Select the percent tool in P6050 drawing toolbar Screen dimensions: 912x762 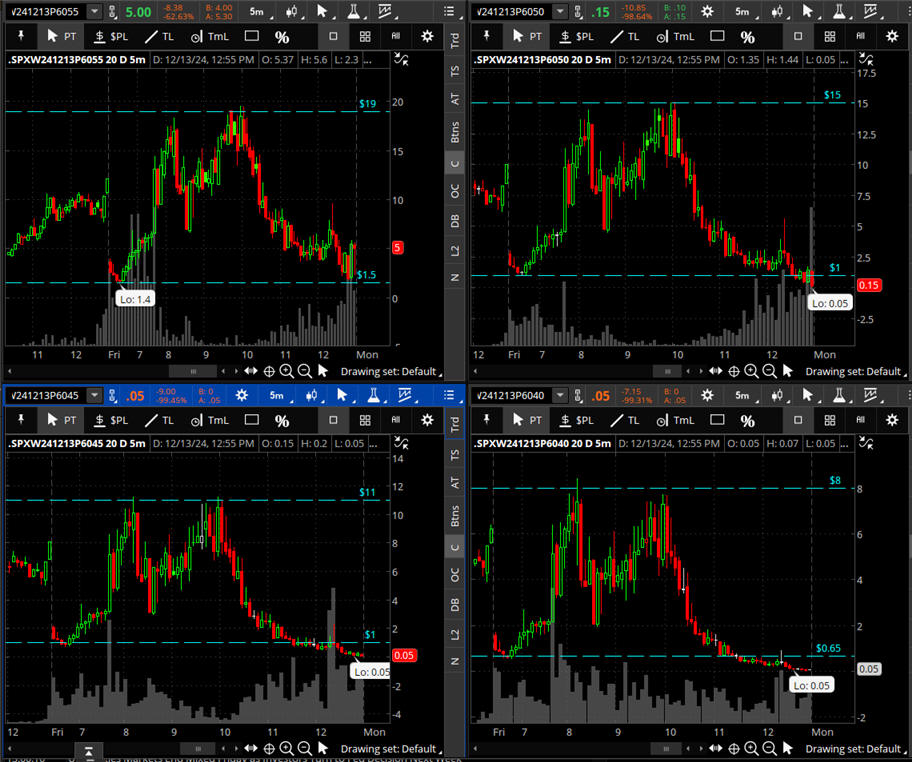pyautogui.click(x=747, y=37)
